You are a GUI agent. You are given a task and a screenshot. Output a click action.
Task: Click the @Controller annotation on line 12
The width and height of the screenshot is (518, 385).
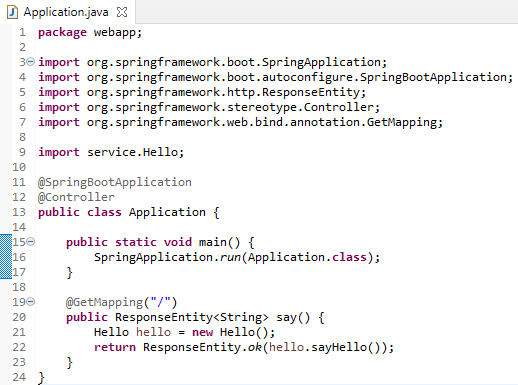tap(76, 197)
